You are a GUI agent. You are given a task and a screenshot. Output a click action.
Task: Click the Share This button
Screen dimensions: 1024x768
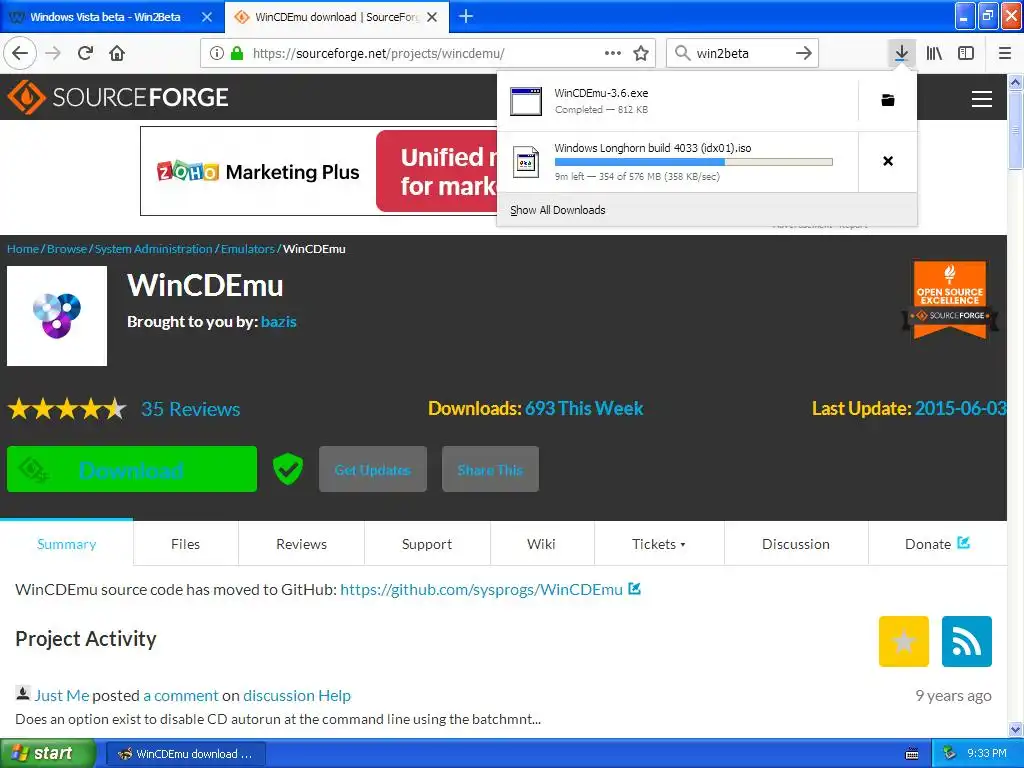pos(490,469)
